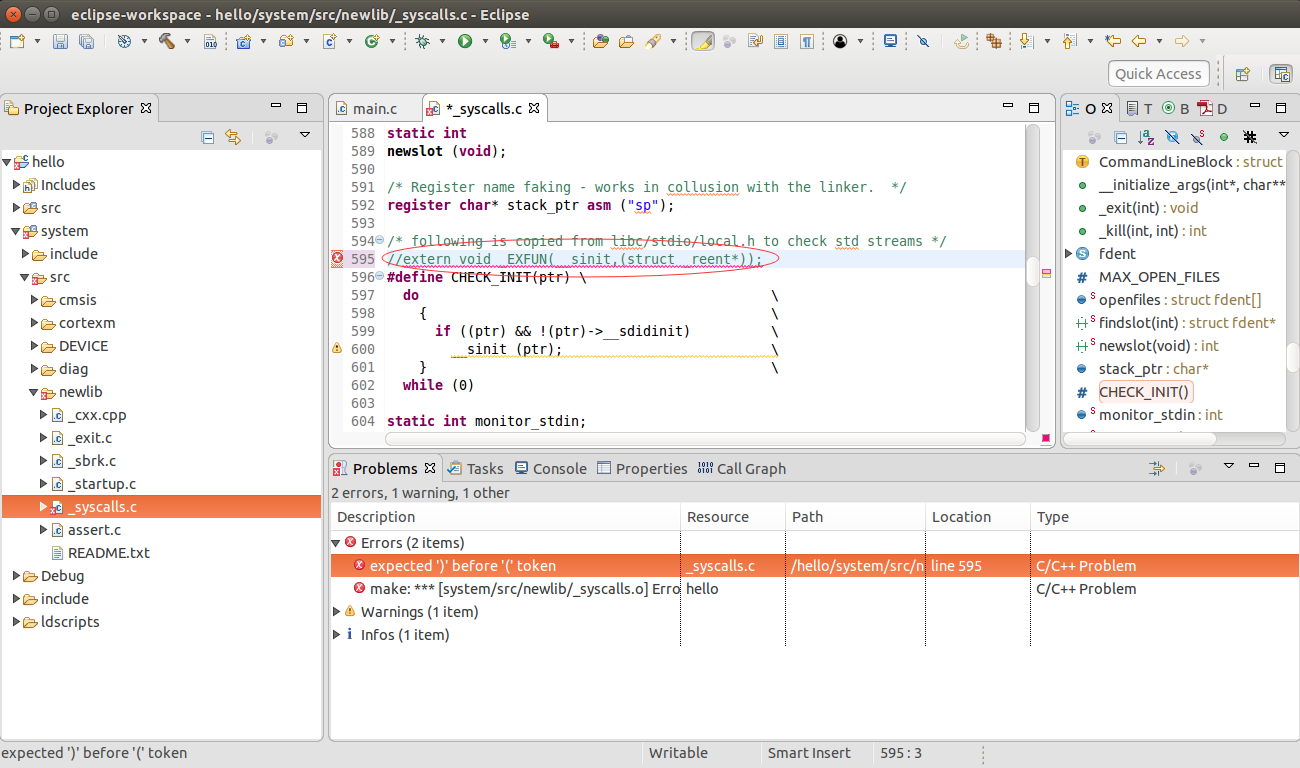Switch to the main.c editor tab

(375, 106)
